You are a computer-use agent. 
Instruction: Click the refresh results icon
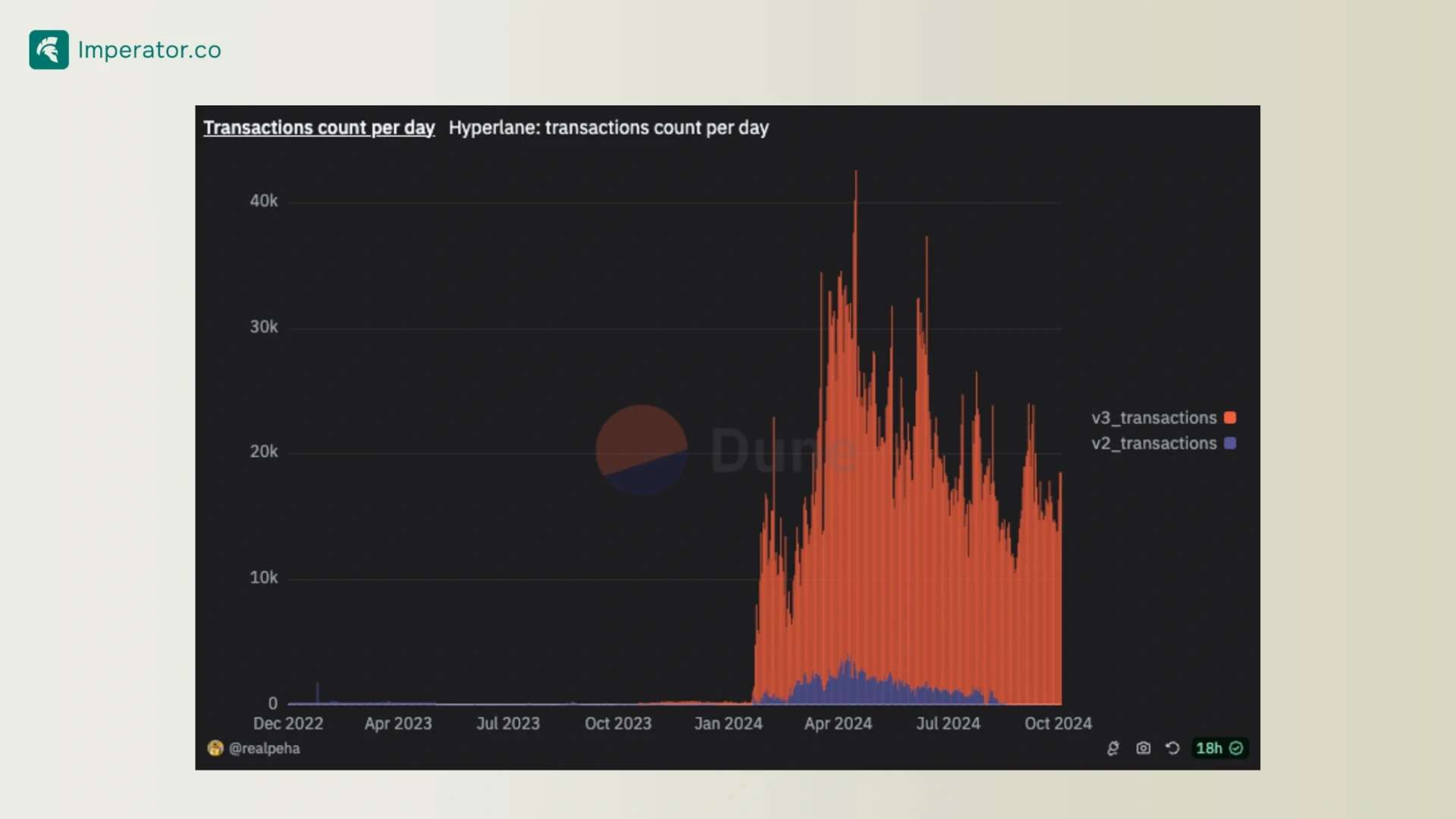coord(1172,748)
